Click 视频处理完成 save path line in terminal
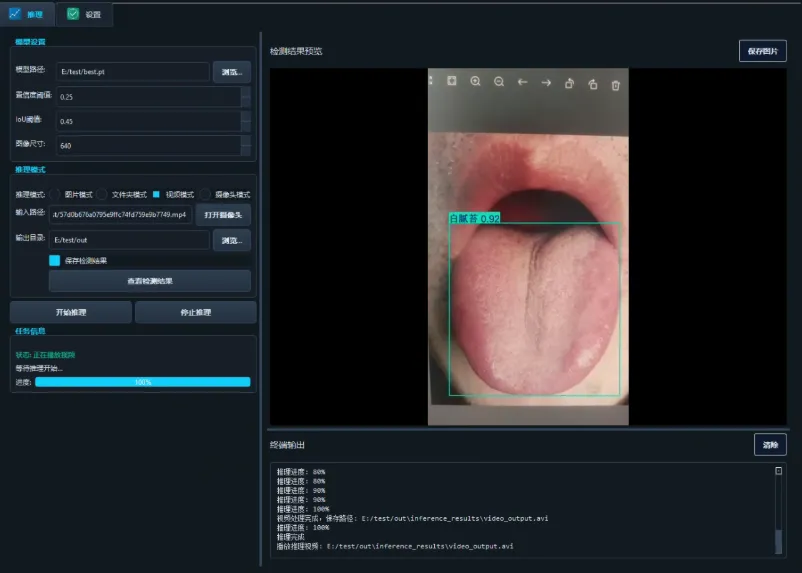802x573 pixels. pyautogui.click(x=412, y=518)
